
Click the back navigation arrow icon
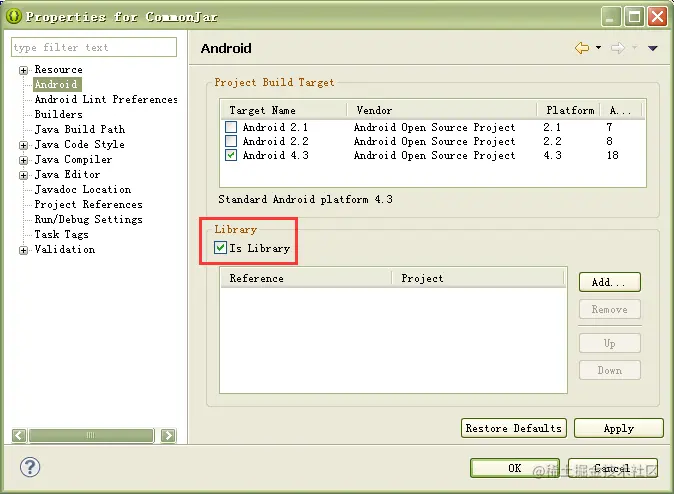click(582, 48)
